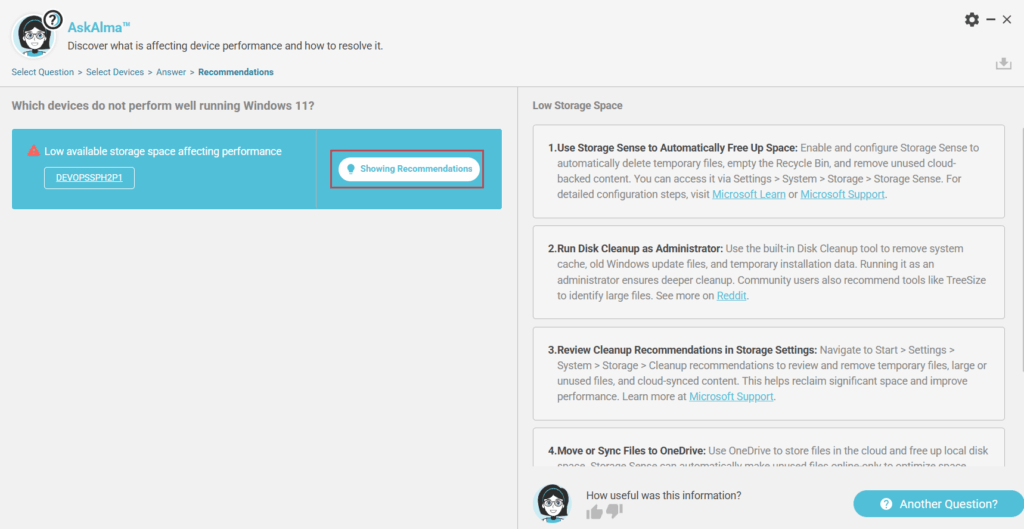The height and width of the screenshot is (529, 1024).
Task: Click the Showing Recommendations lightbulb button
Action: click(x=409, y=169)
